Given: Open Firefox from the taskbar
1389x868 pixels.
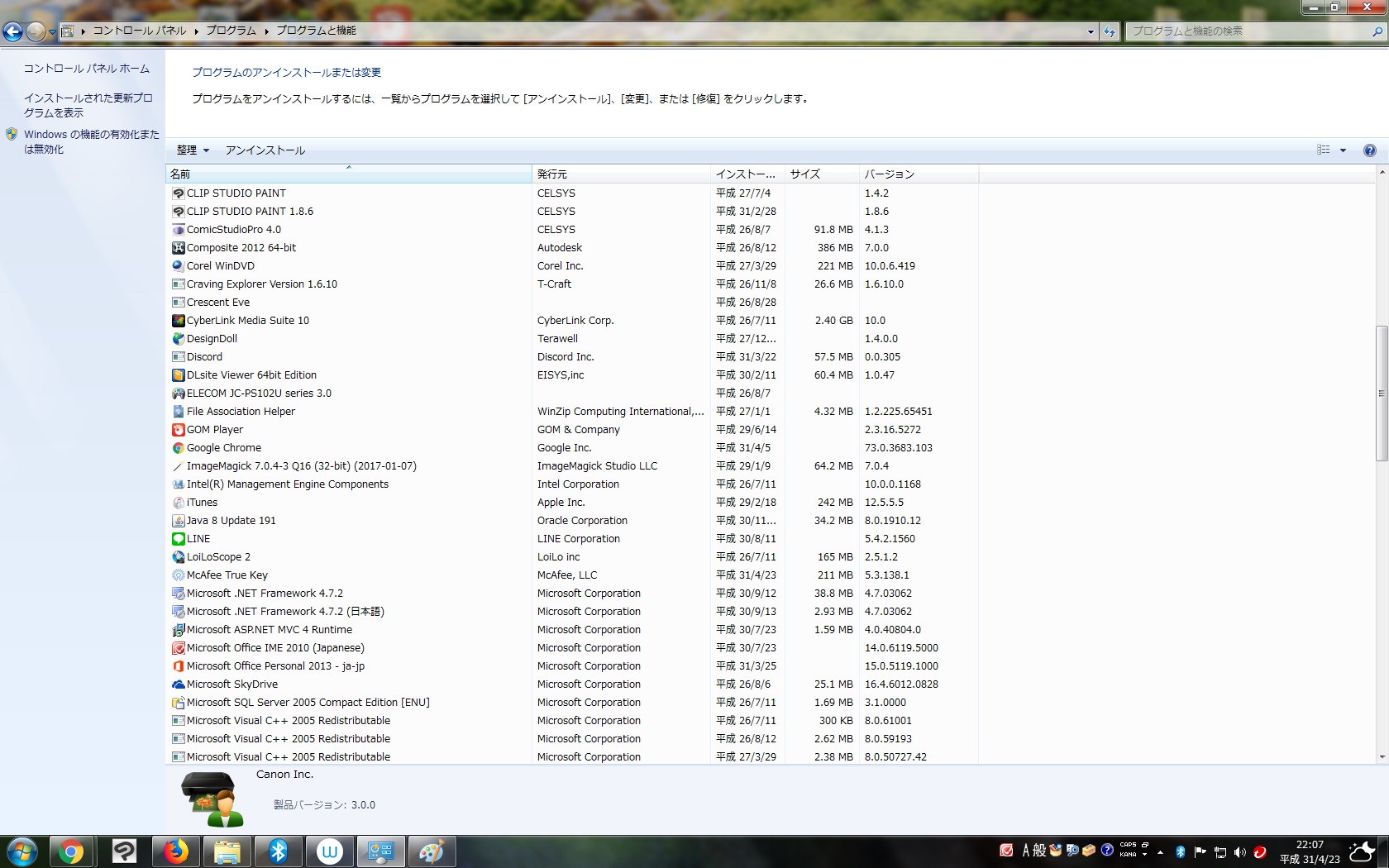Looking at the screenshot, I should [x=175, y=851].
